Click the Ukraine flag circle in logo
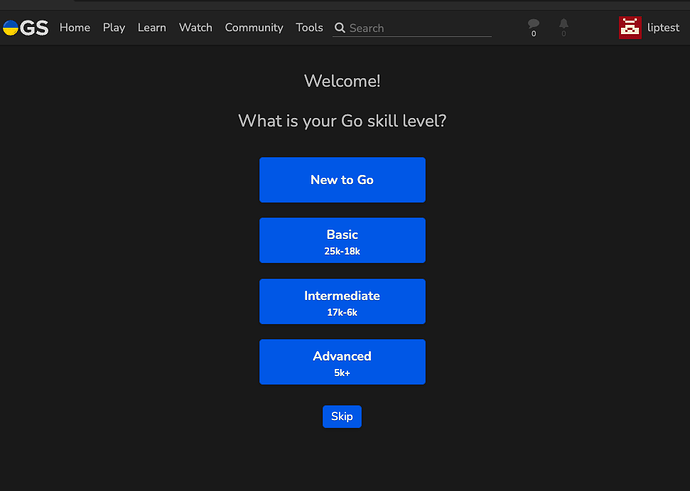Viewport: 690px width, 491px height. 9,28
